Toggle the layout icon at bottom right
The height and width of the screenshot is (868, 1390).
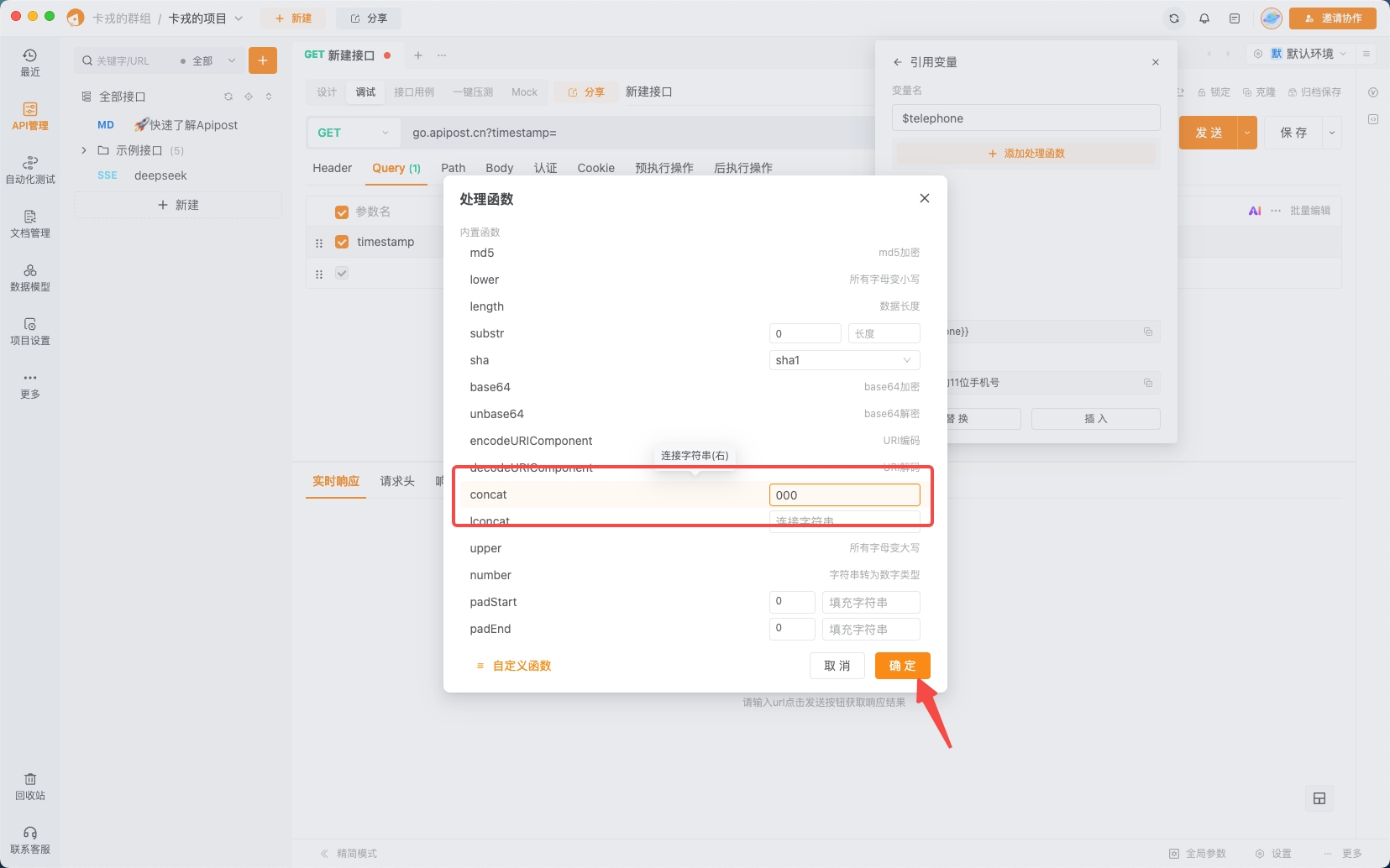pos(1319,798)
